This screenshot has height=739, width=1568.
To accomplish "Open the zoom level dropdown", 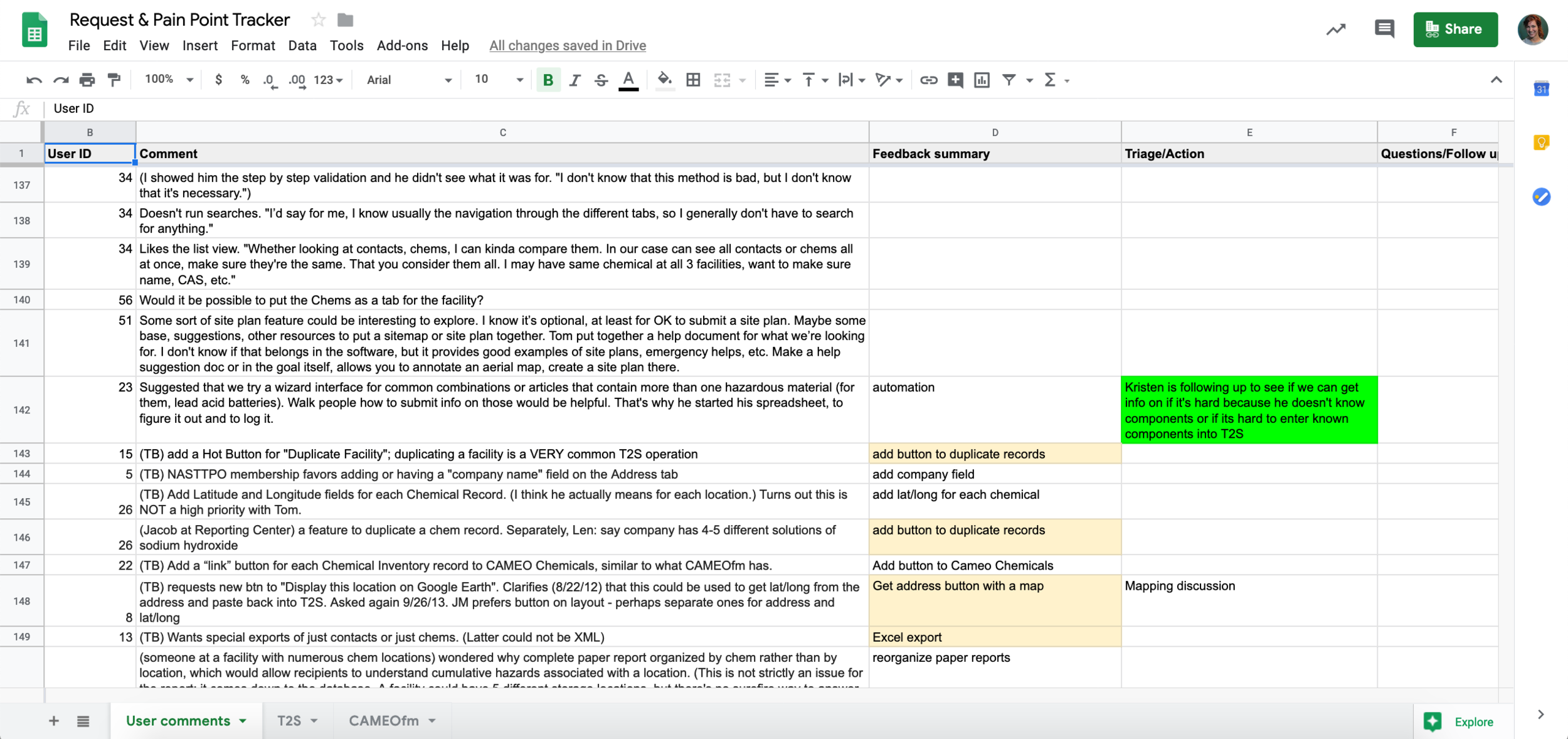I will click(x=169, y=80).
